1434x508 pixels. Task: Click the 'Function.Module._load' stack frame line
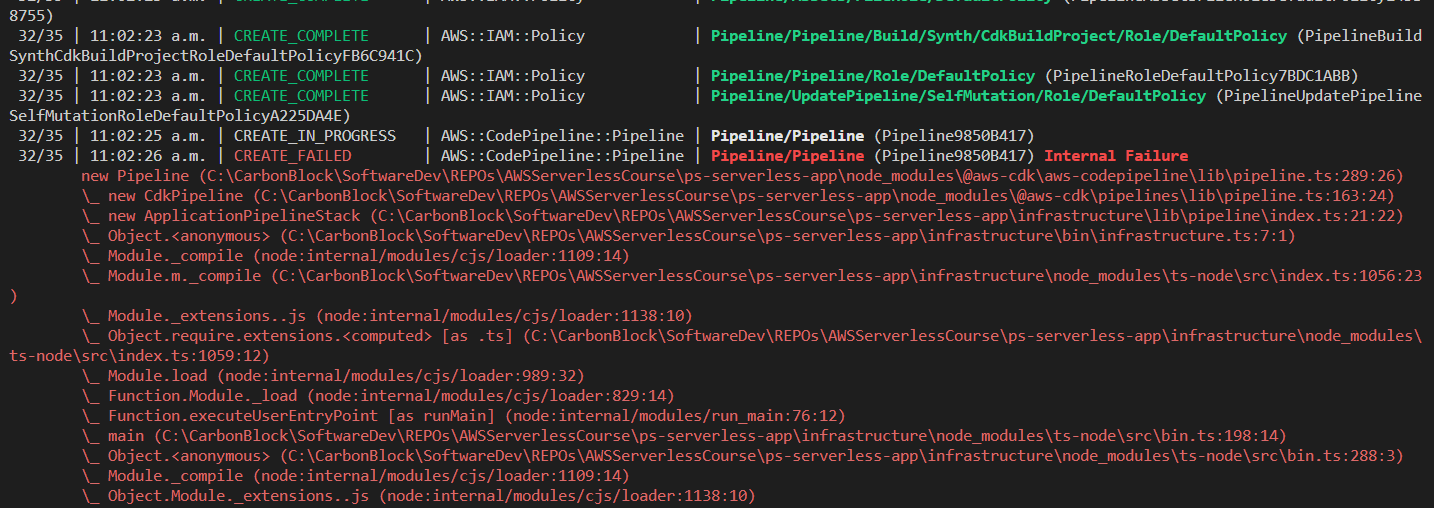pyautogui.click(x=377, y=396)
